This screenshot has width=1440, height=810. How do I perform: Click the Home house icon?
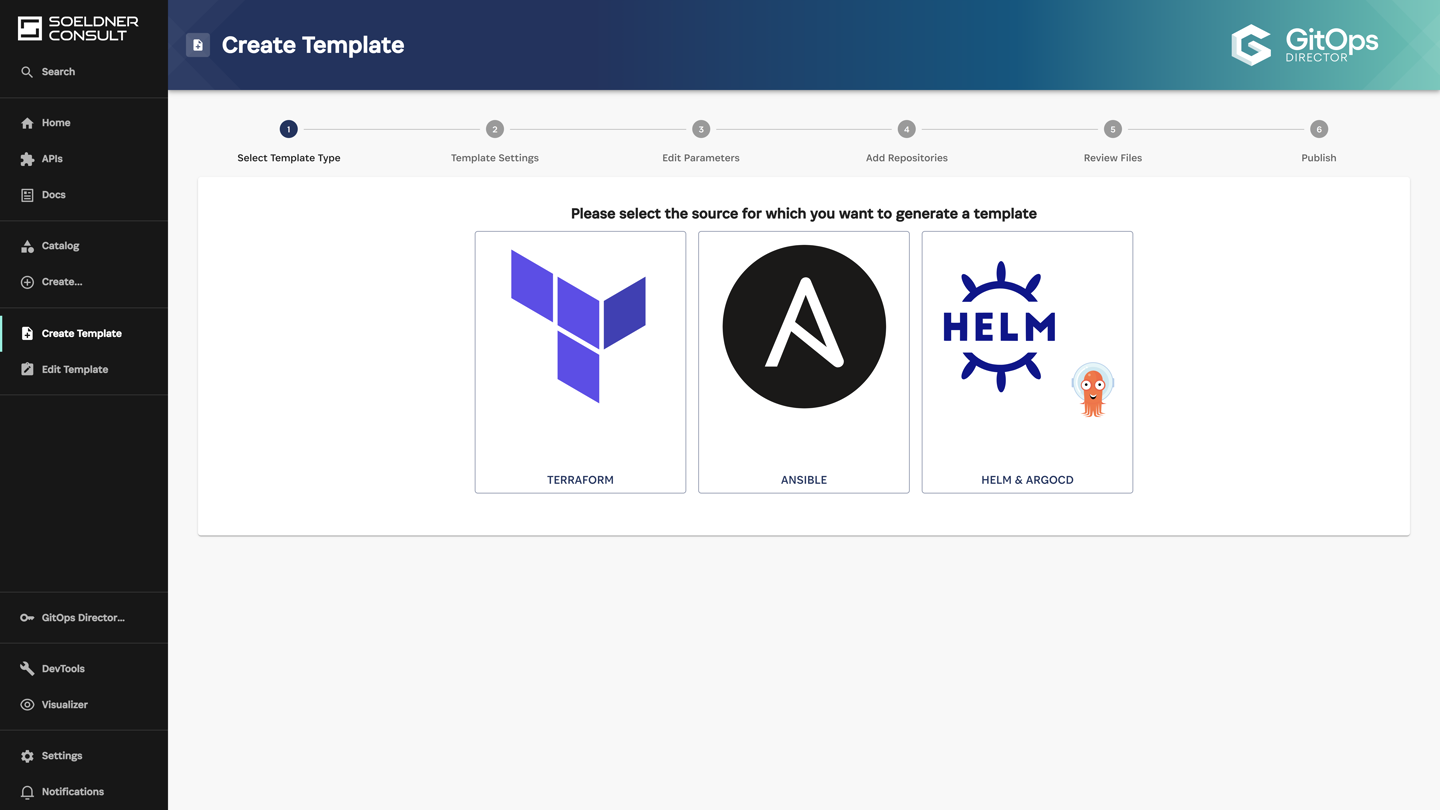pyautogui.click(x=27, y=123)
